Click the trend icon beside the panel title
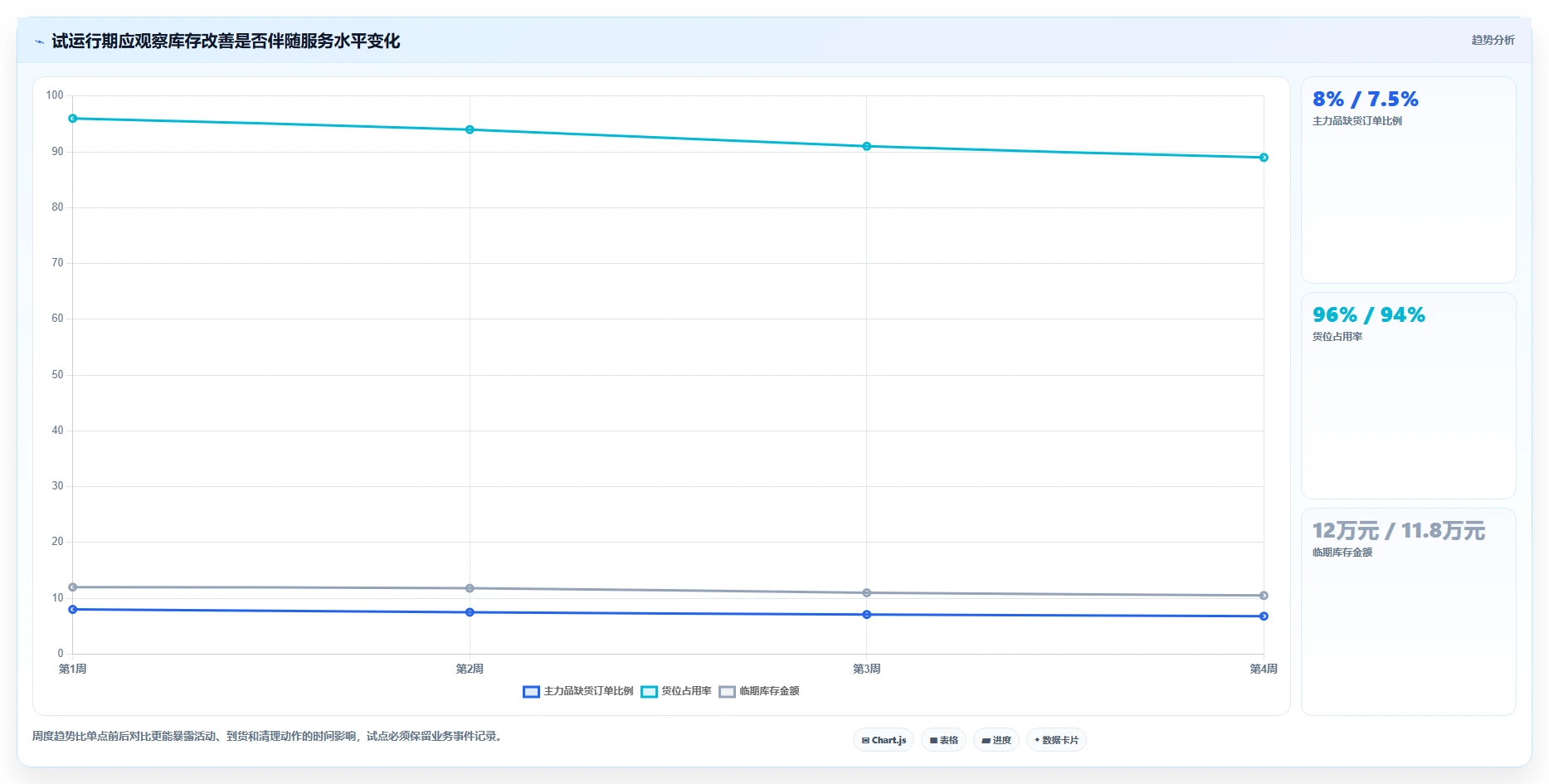Screen dimensions: 1549x784 point(39,41)
